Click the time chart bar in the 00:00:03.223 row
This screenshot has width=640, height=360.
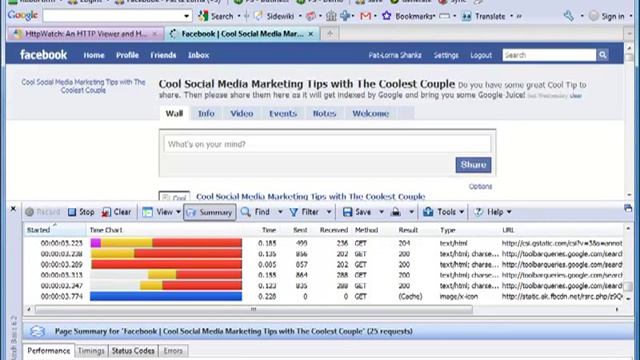[x=166, y=243]
